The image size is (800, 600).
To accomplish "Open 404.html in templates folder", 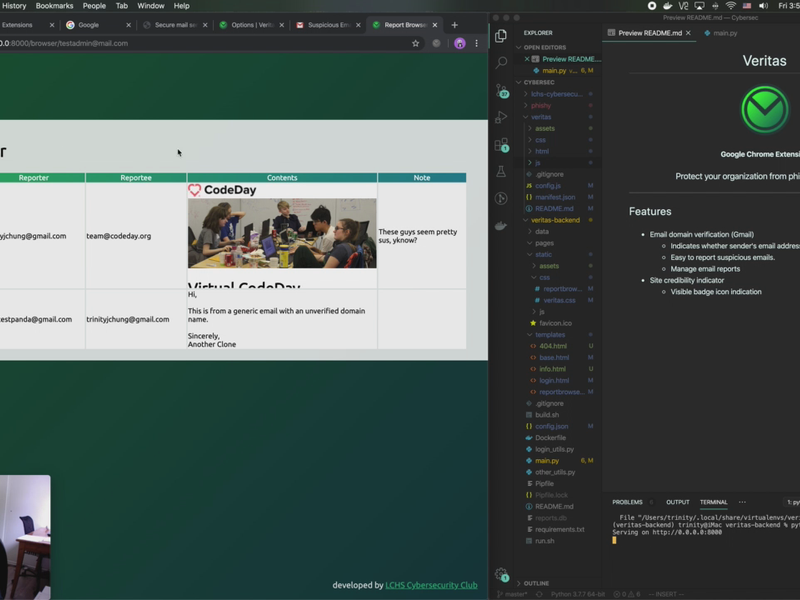I will click(553, 346).
